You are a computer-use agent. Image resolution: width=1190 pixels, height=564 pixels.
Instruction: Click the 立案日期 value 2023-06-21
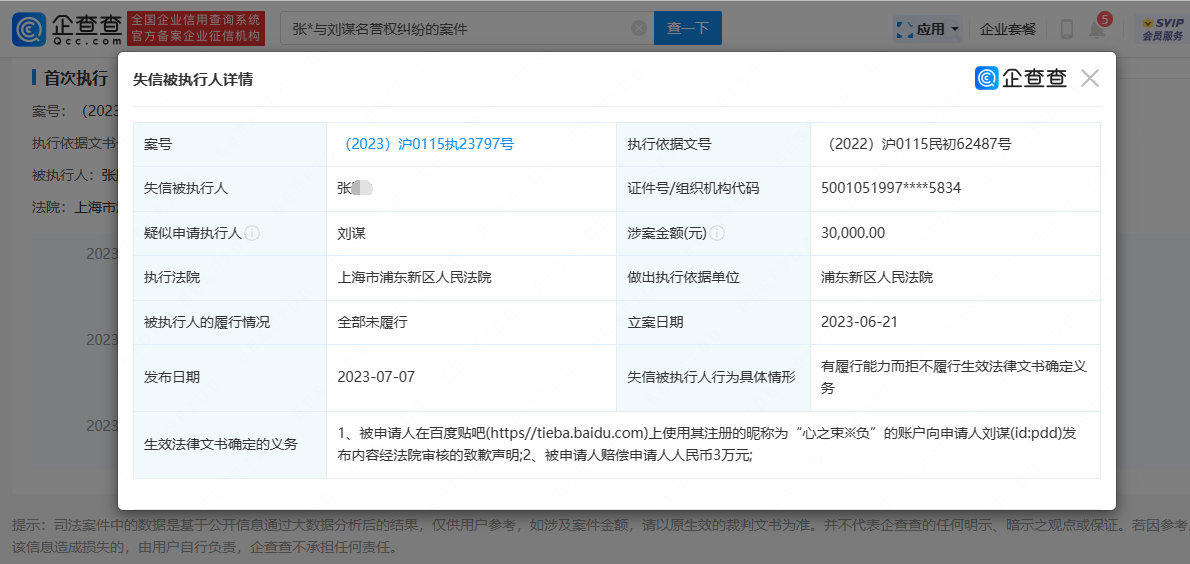(x=859, y=322)
